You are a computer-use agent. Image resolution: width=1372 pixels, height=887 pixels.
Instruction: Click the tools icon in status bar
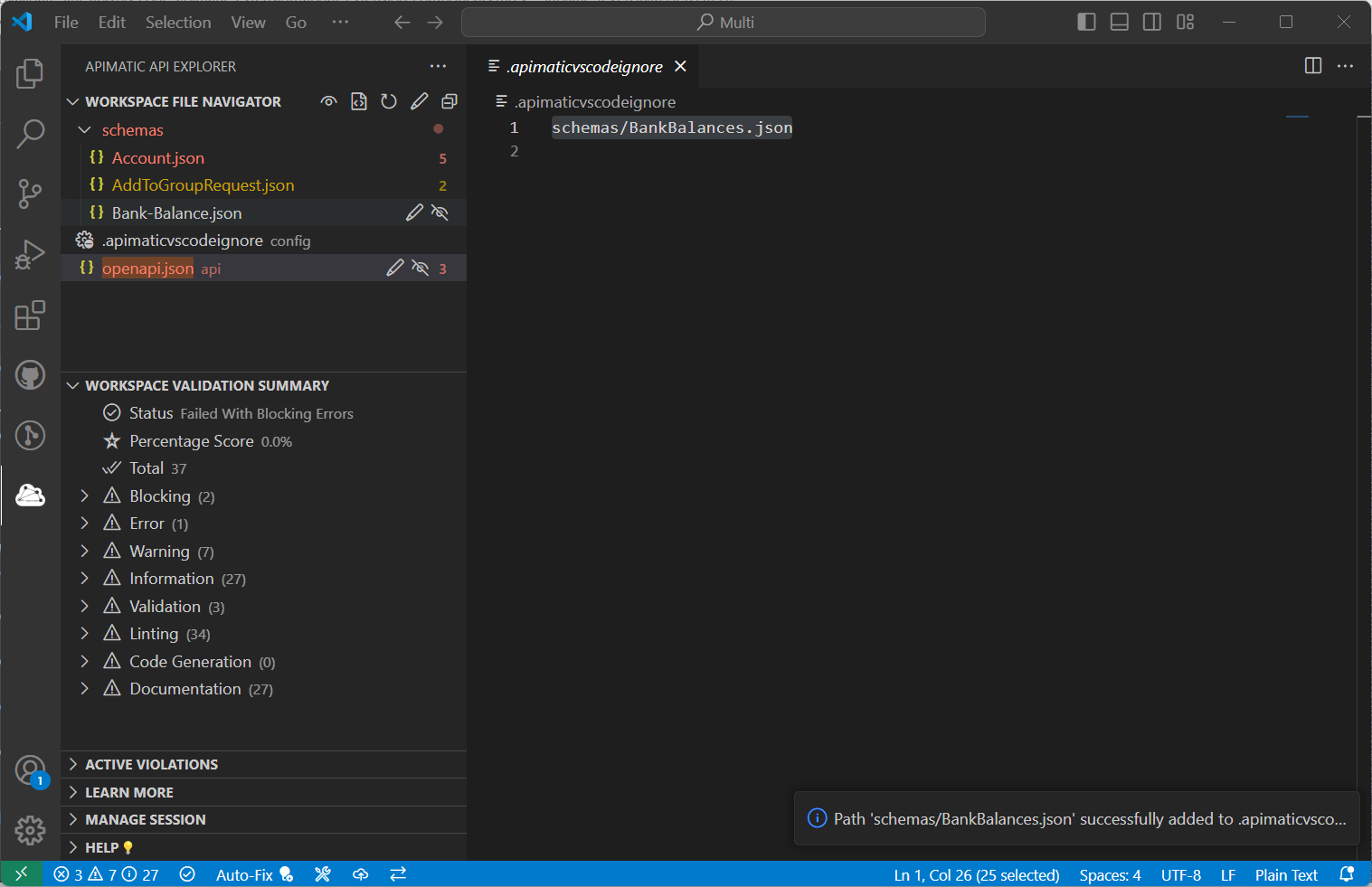tap(323, 874)
